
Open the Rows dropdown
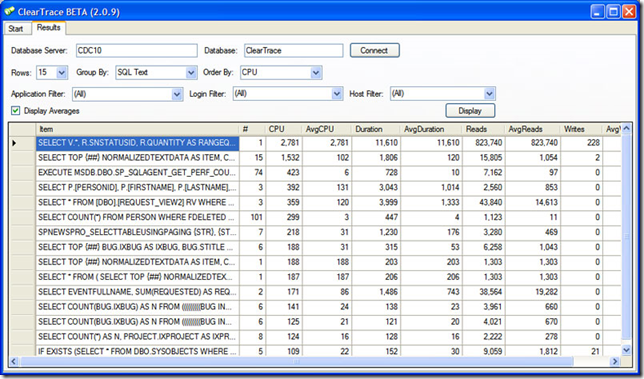pyautogui.click(x=62, y=73)
